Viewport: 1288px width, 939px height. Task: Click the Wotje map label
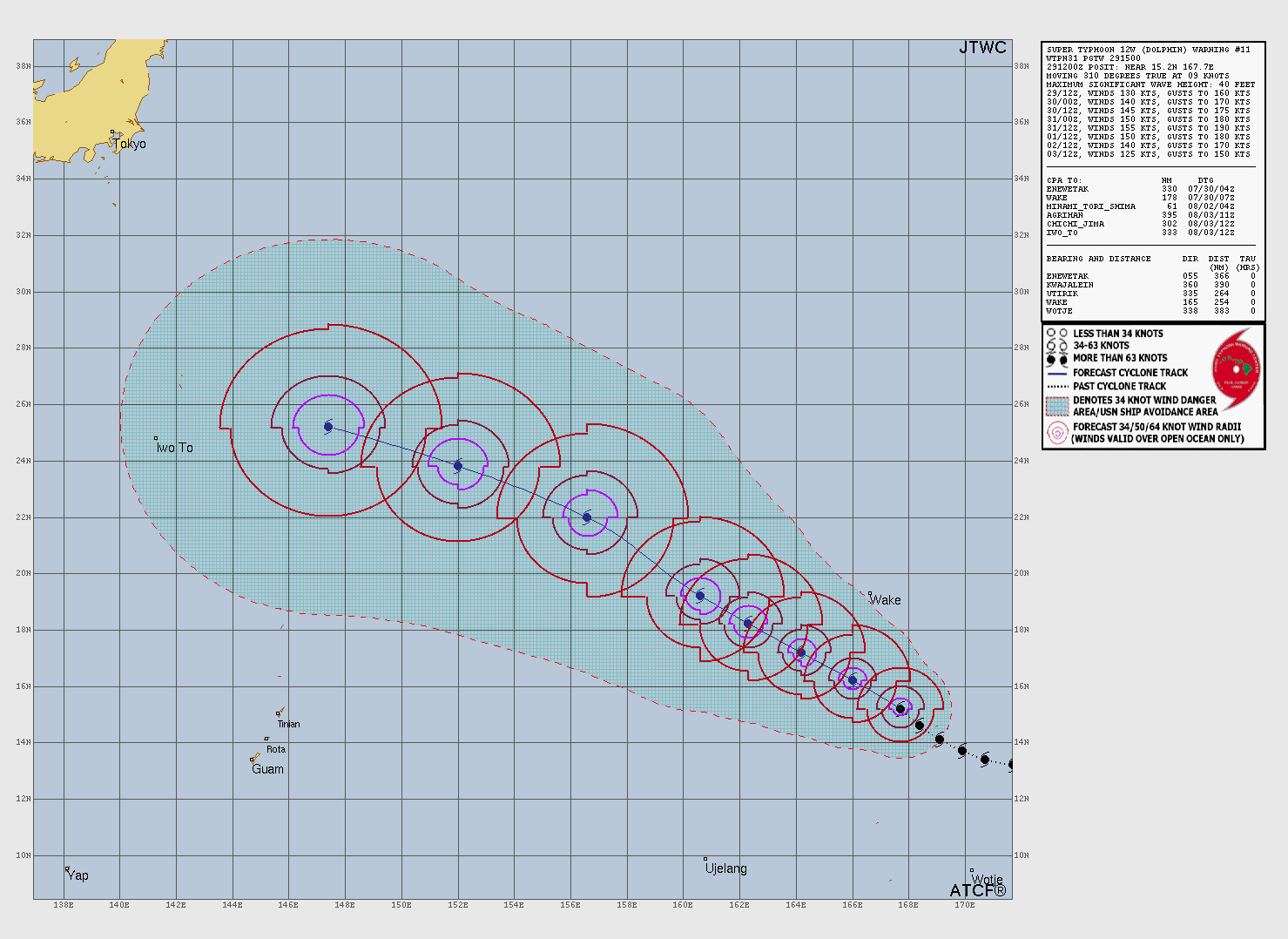click(988, 880)
